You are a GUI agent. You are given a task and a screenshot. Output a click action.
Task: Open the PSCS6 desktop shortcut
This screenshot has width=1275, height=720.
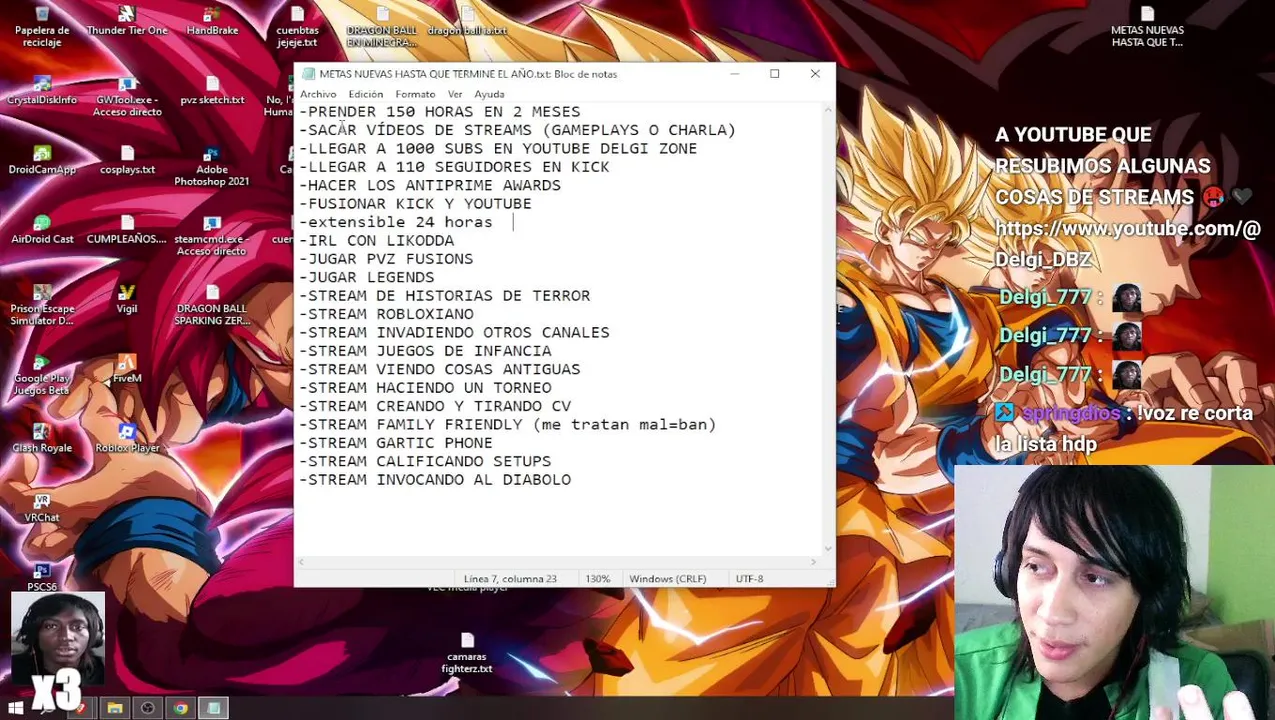click(42, 577)
